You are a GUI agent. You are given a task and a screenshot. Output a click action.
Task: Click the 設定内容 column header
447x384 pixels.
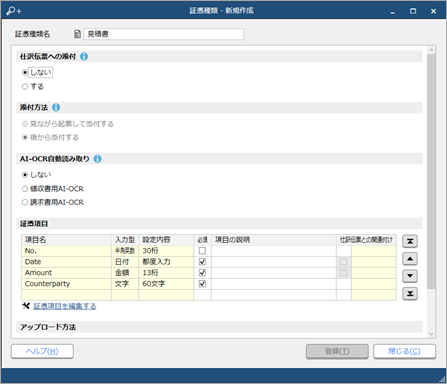tap(166, 240)
